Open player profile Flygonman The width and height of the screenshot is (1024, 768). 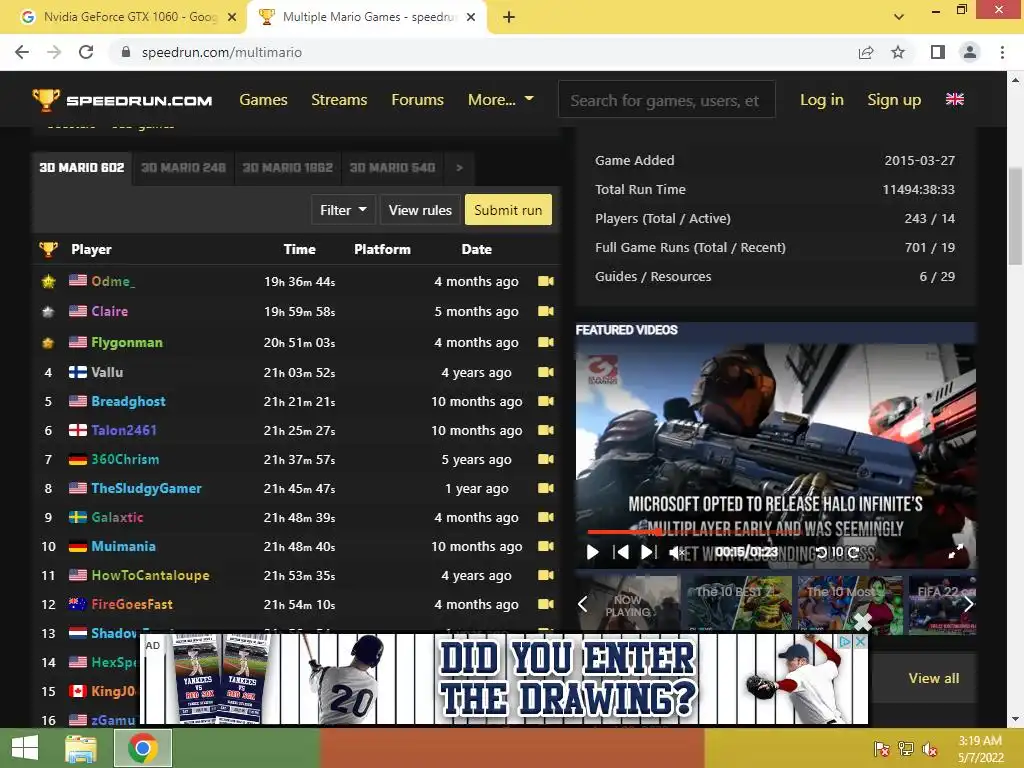click(127, 342)
